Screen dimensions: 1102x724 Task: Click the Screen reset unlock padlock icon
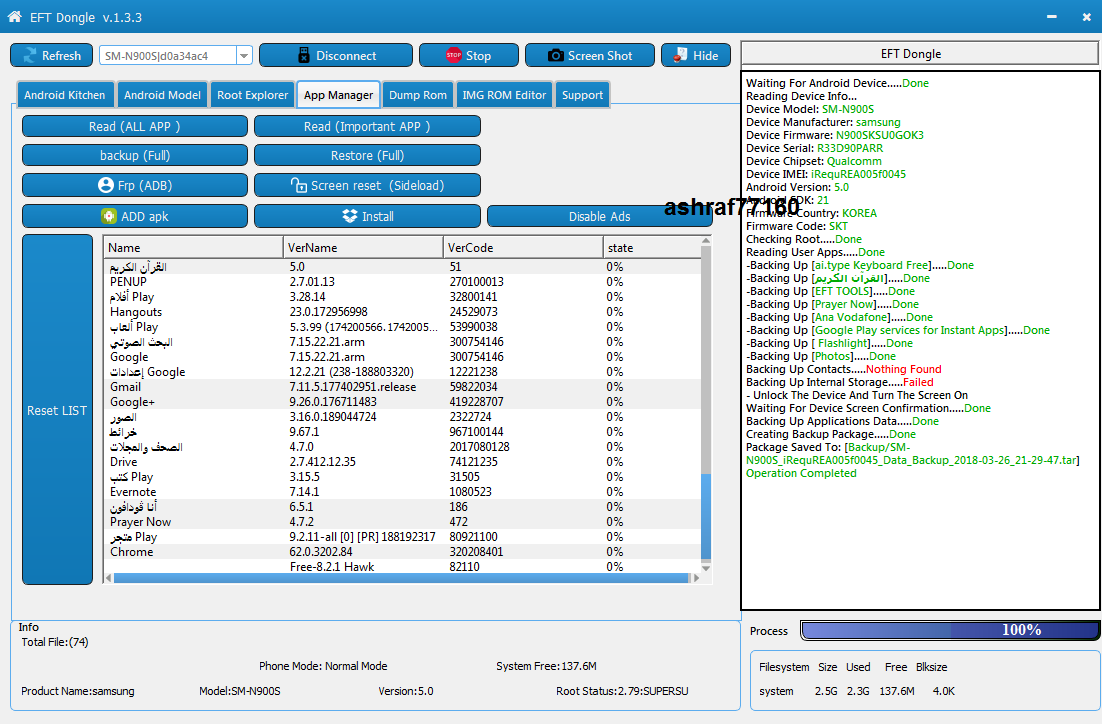(298, 185)
